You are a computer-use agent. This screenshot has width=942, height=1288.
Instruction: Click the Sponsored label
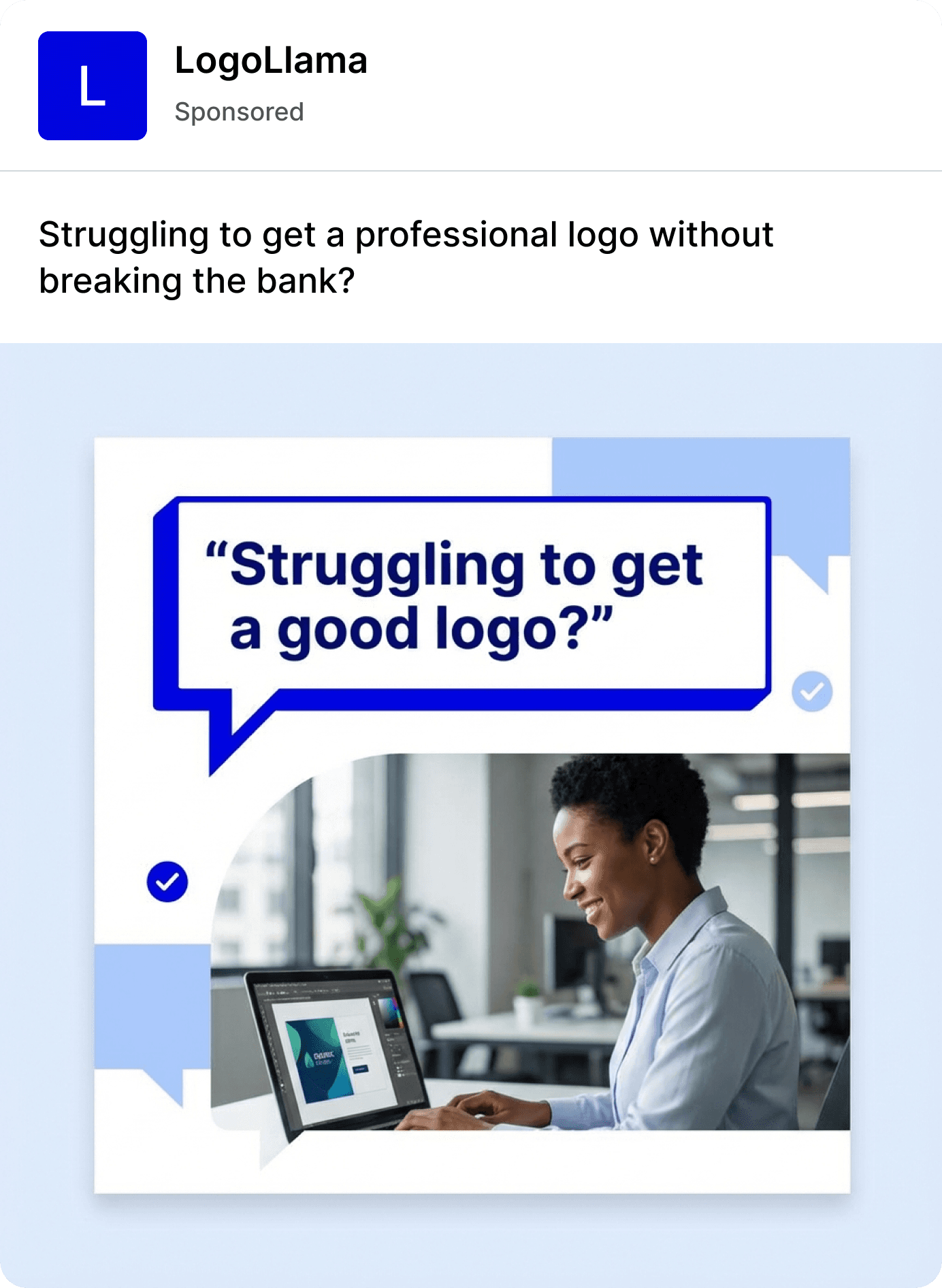pos(239,112)
